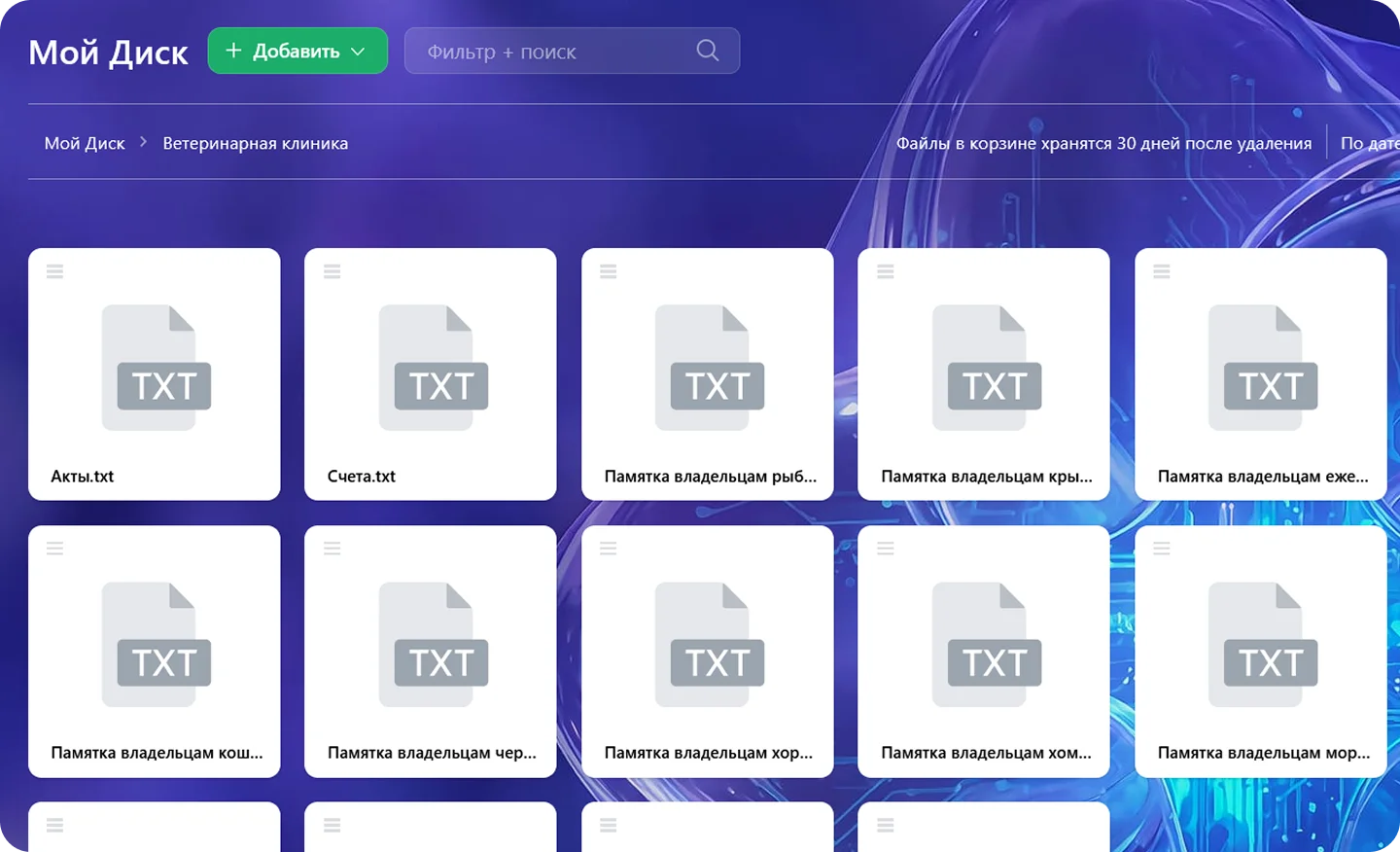Open the hamburger menu on Счета.txt card

tap(332, 271)
